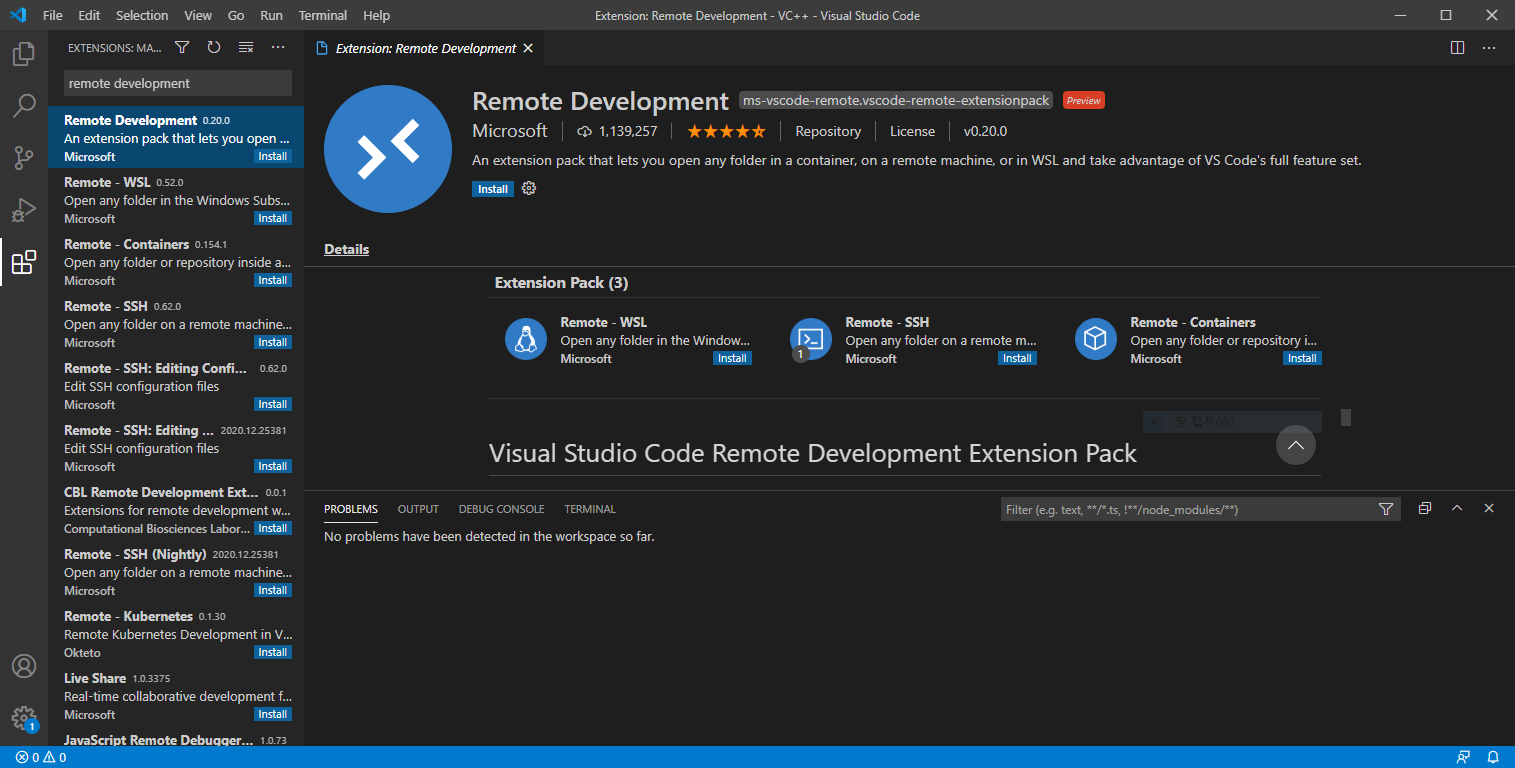1515x768 pixels.
Task: Click the Remote - Containers cube icon
Action: pyautogui.click(x=1095, y=339)
